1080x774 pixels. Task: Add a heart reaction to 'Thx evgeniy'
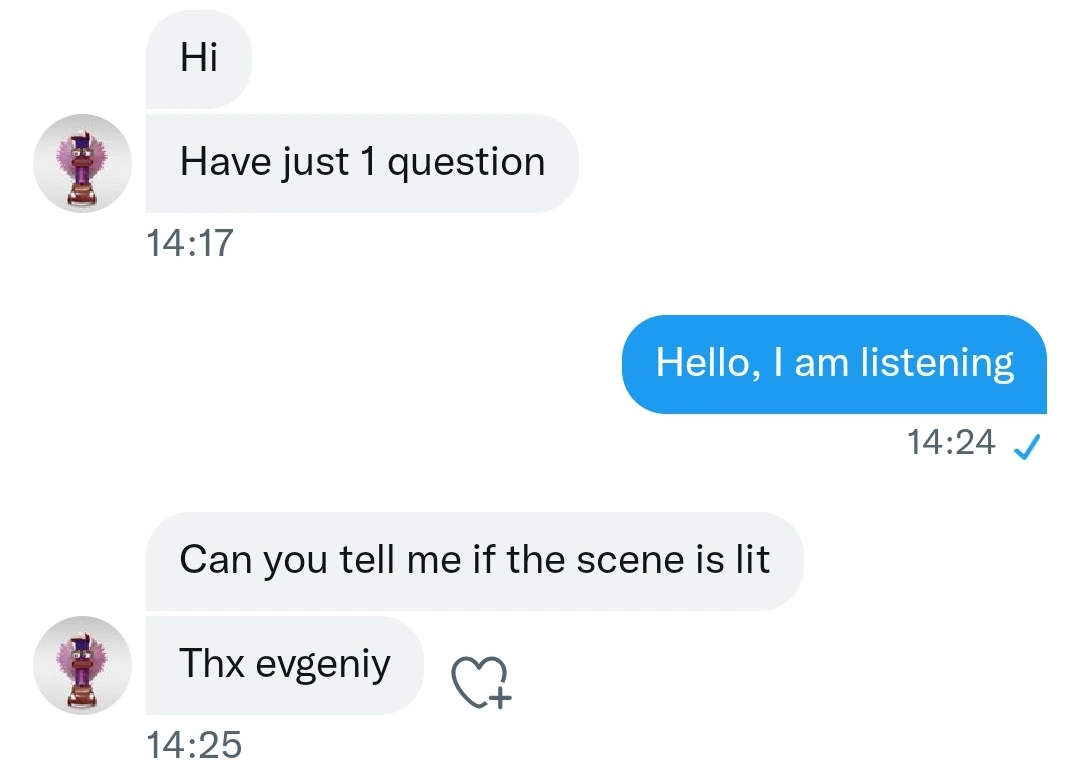coord(481,682)
